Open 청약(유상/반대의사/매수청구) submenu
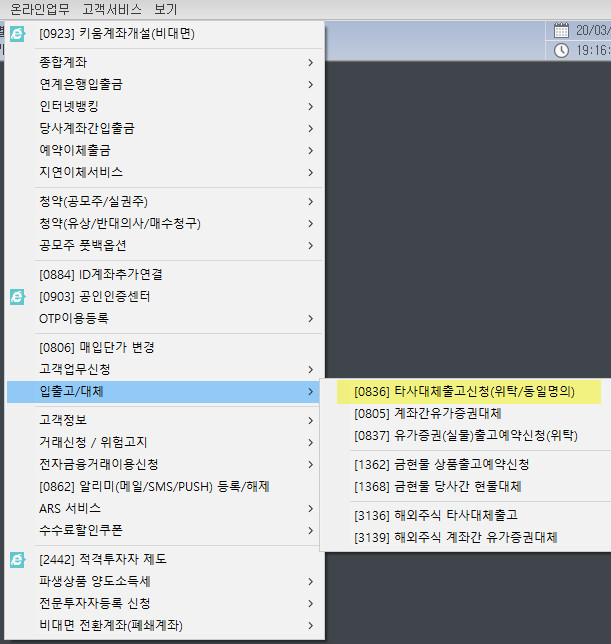611x644 pixels. [164, 223]
